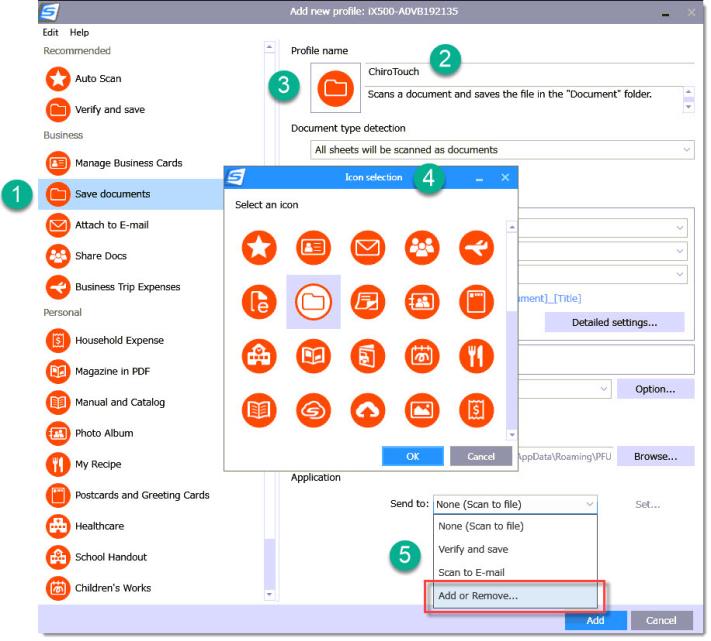Expand the Document type detection dropdown

click(502, 150)
